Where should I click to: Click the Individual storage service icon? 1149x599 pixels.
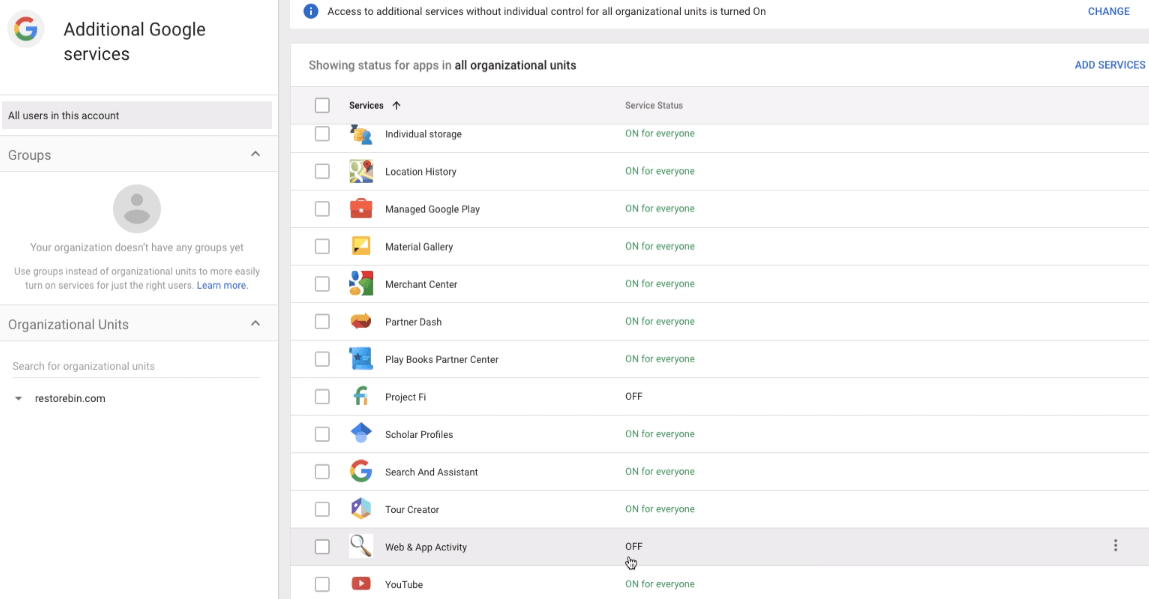click(x=361, y=134)
